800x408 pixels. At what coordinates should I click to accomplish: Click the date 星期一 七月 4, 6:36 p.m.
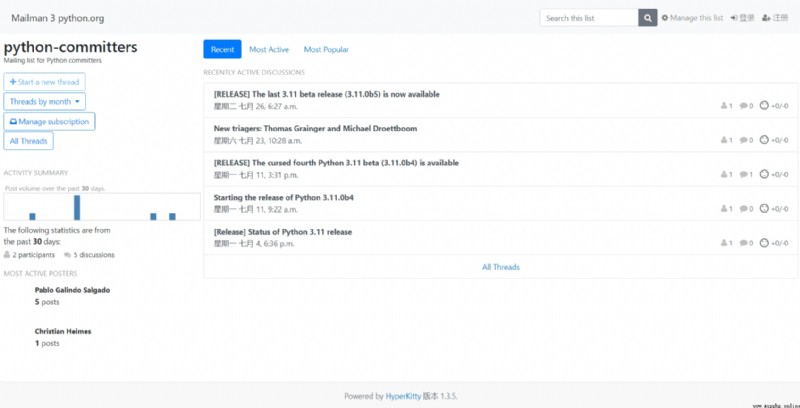[x=254, y=244]
